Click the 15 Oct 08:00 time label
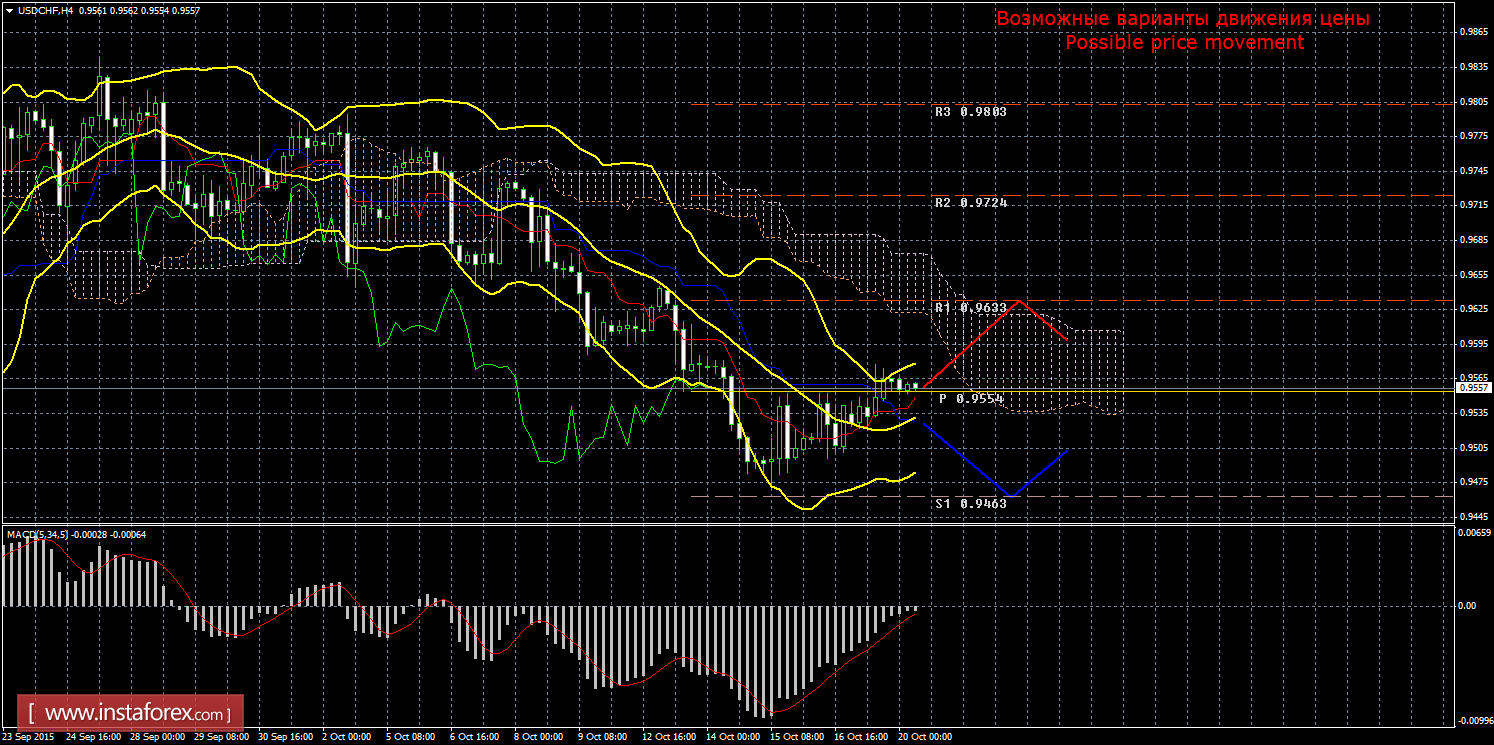Screen dimensions: 1494x745 795,737
